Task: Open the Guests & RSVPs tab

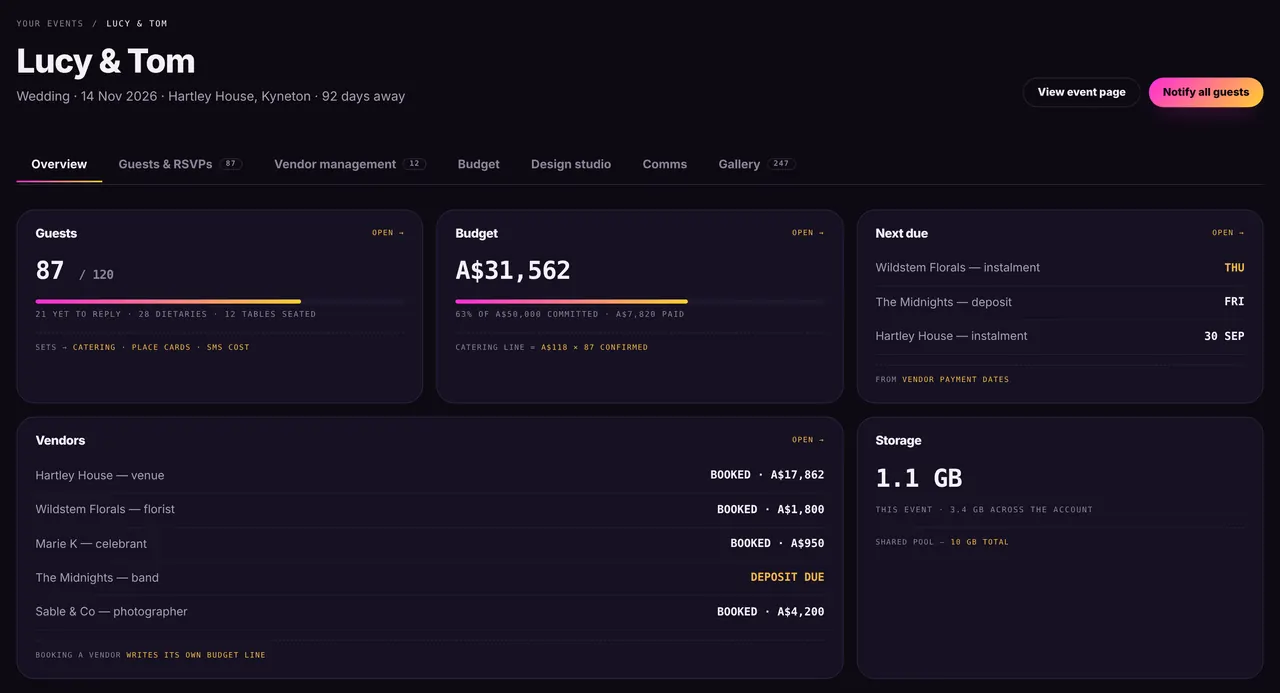Action: pos(180,164)
